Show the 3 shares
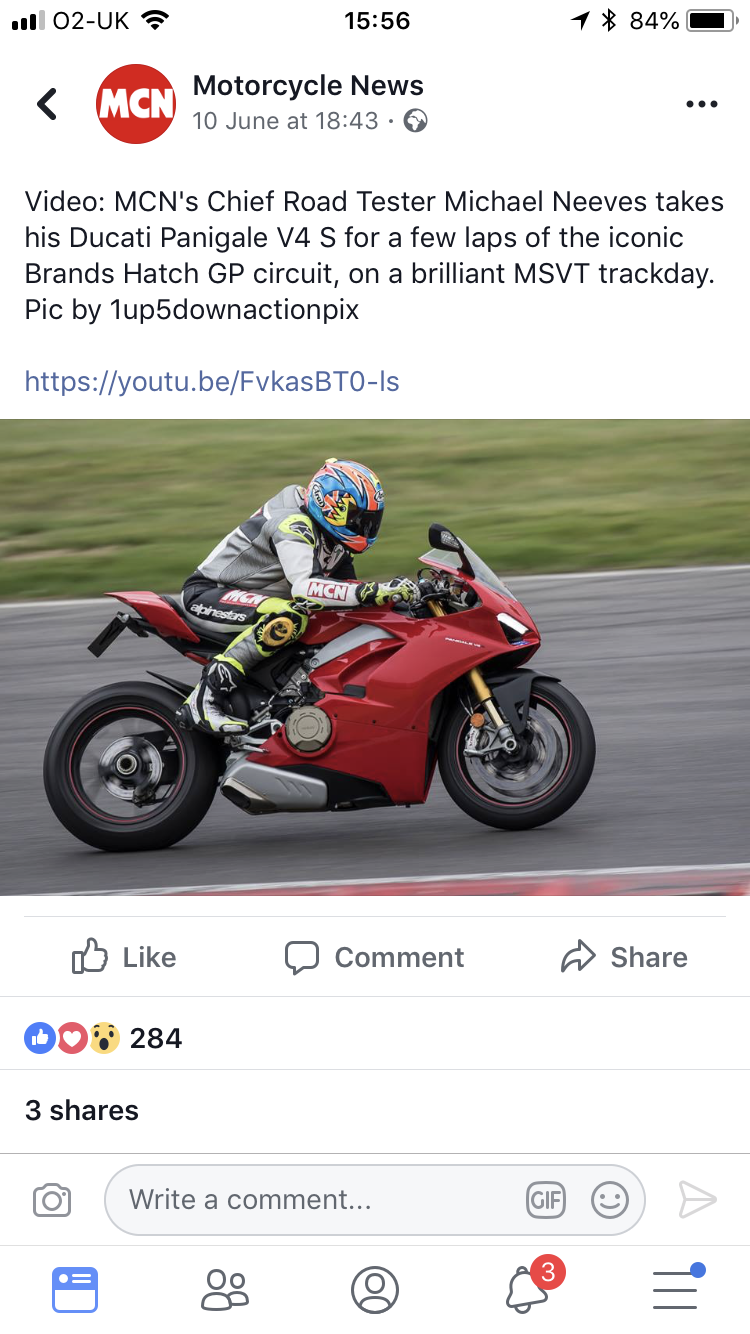 pos(82,1110)
